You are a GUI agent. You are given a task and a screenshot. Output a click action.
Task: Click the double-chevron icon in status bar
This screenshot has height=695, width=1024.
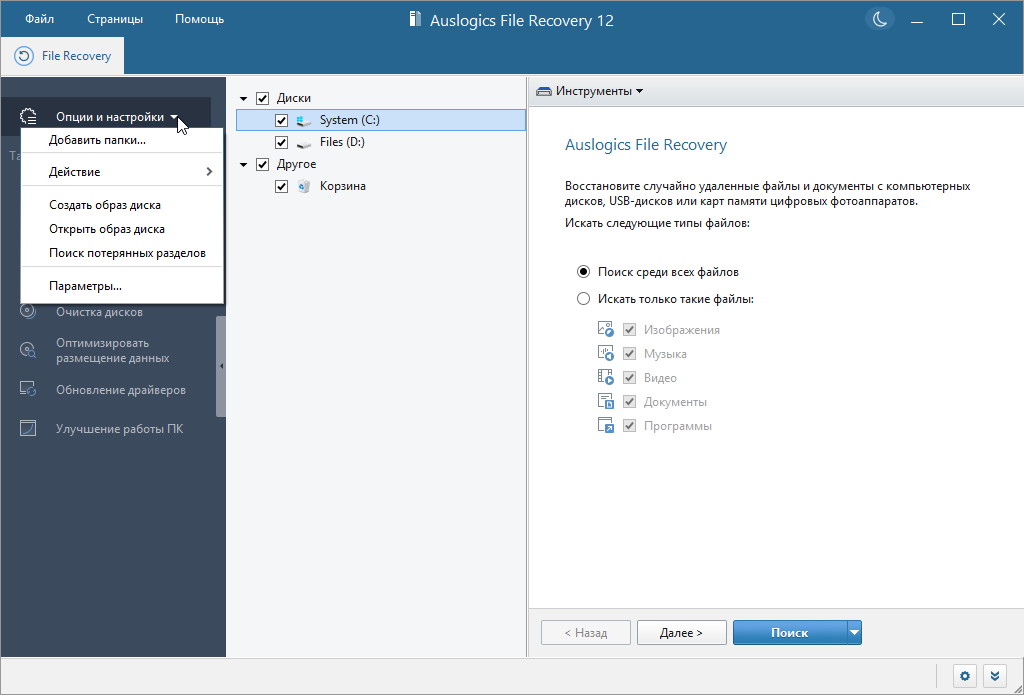995,675
